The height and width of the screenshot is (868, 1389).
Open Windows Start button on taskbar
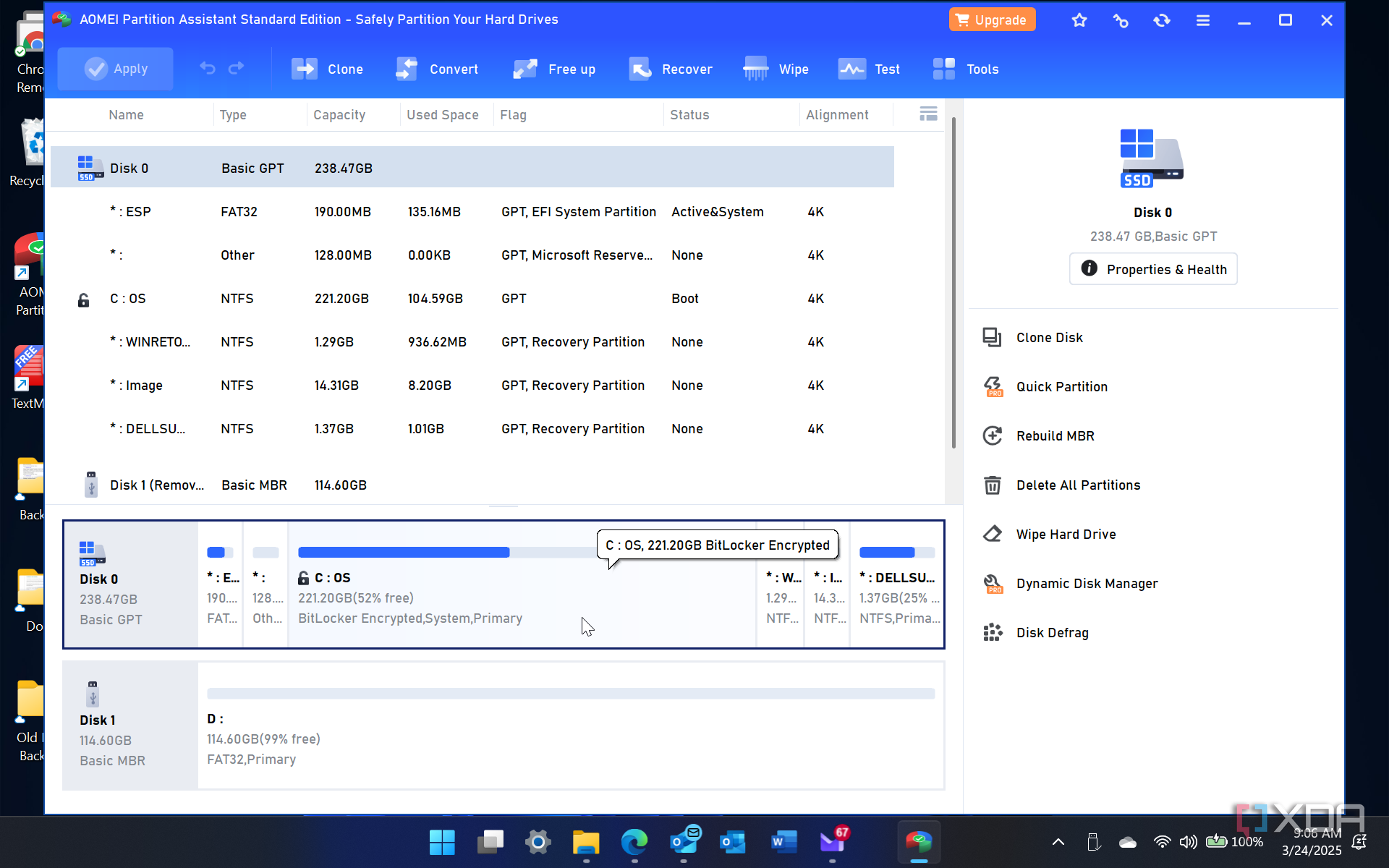tap(442, 842)
